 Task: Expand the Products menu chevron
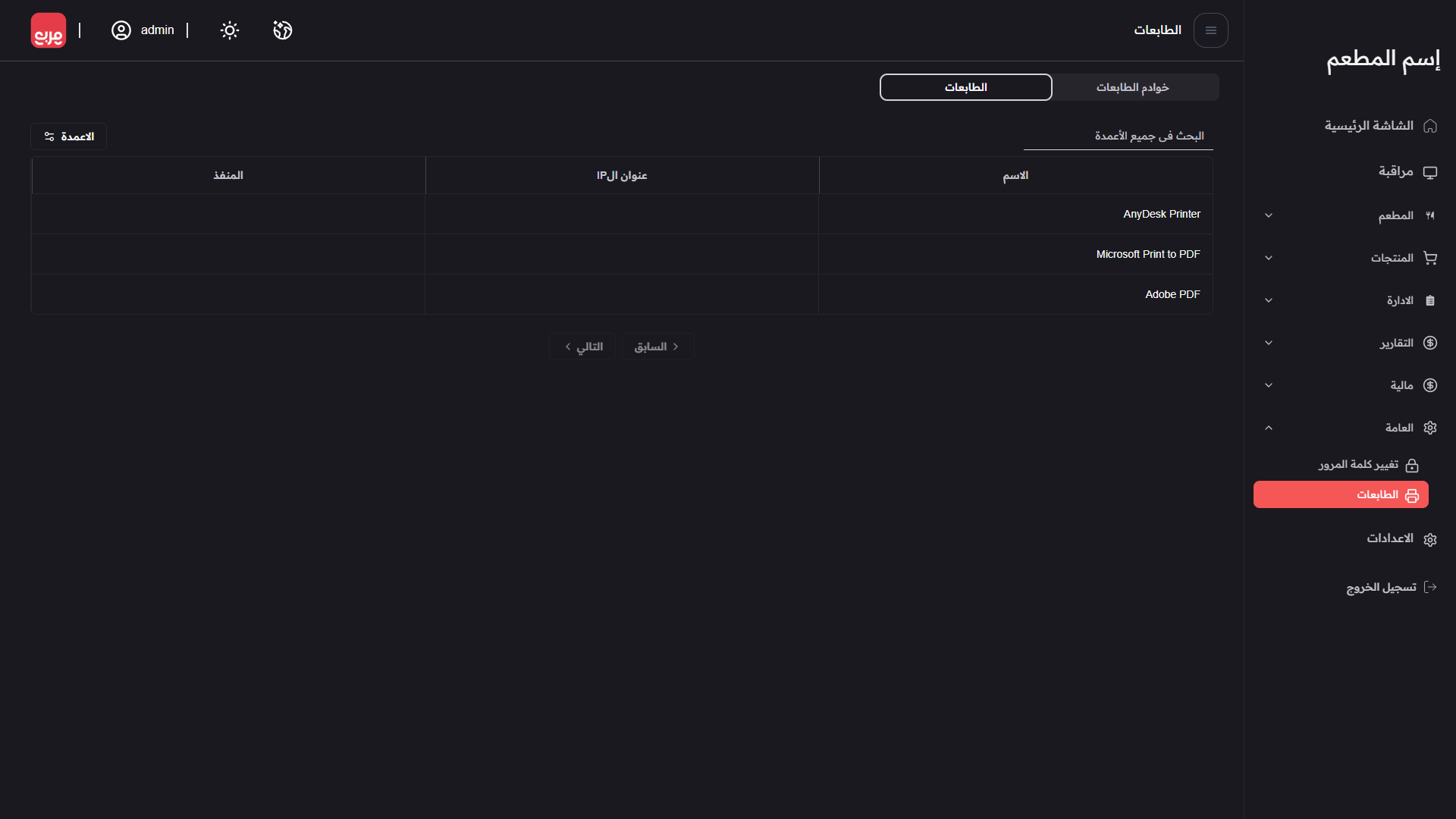[1269, 258]
